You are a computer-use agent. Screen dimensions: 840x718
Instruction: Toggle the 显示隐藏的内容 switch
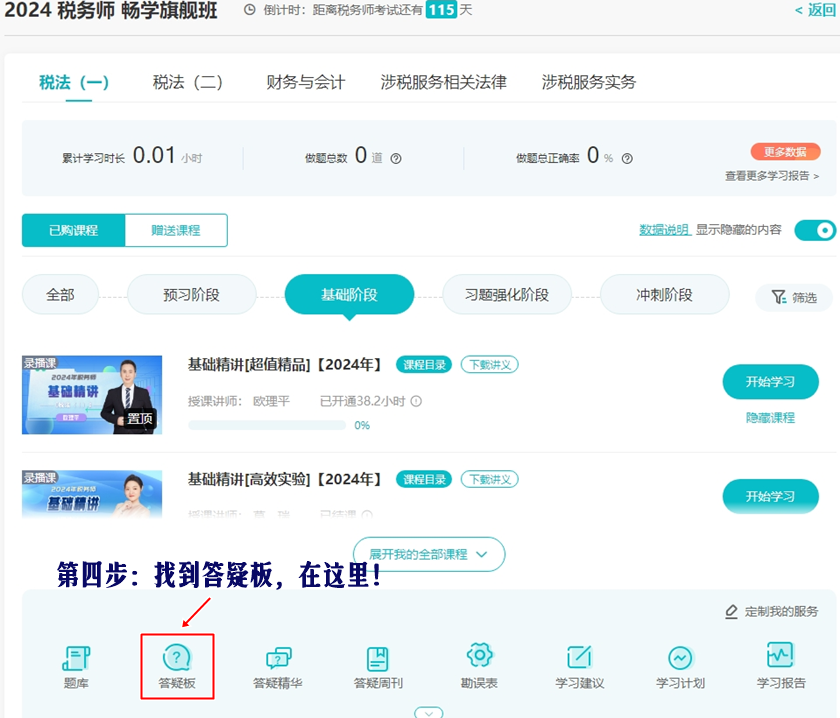click(x=814, y=230)
